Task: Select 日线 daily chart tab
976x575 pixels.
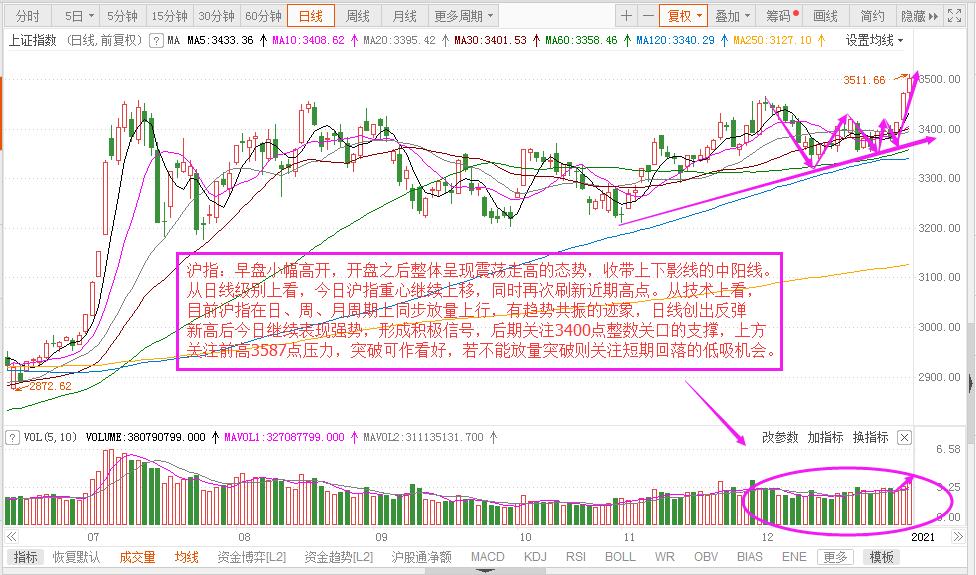Action: pyautogui.click(x=311, y=16)
